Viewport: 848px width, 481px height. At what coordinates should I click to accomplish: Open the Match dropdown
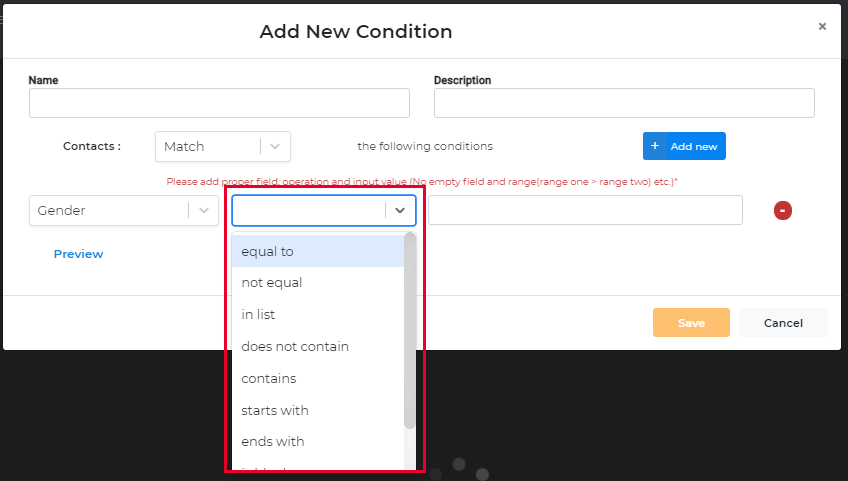[222, 146]
